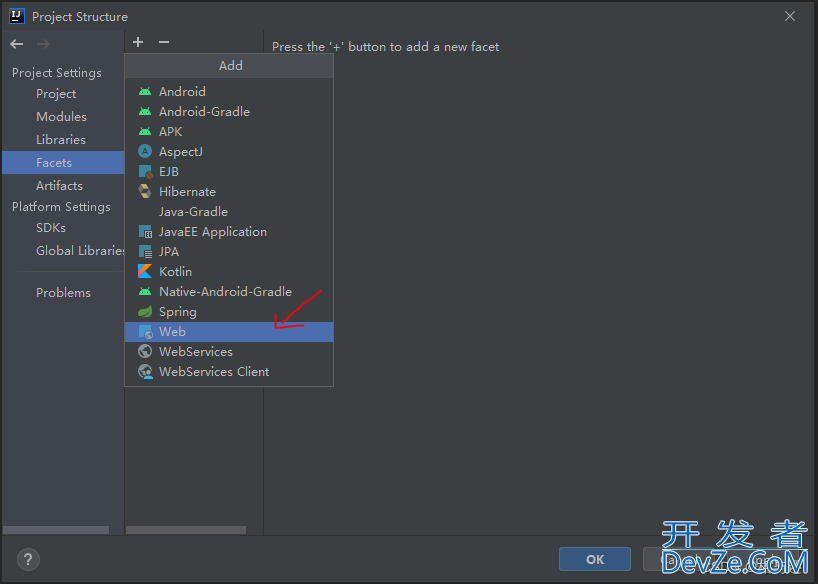The height and width of the screenshot is (584, 818).
Task: Click the AspectJ circular icon
Action: tap(145, 151)
